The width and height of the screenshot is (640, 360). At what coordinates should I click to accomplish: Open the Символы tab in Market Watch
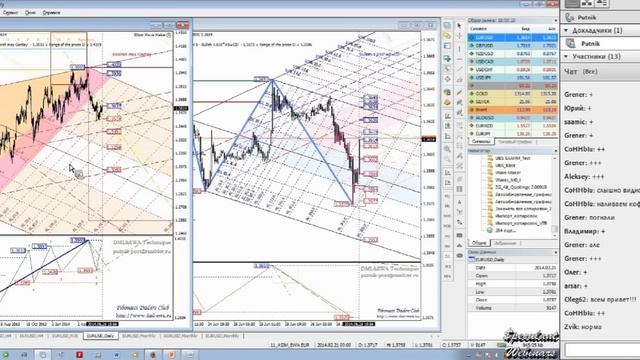point(480,142)
